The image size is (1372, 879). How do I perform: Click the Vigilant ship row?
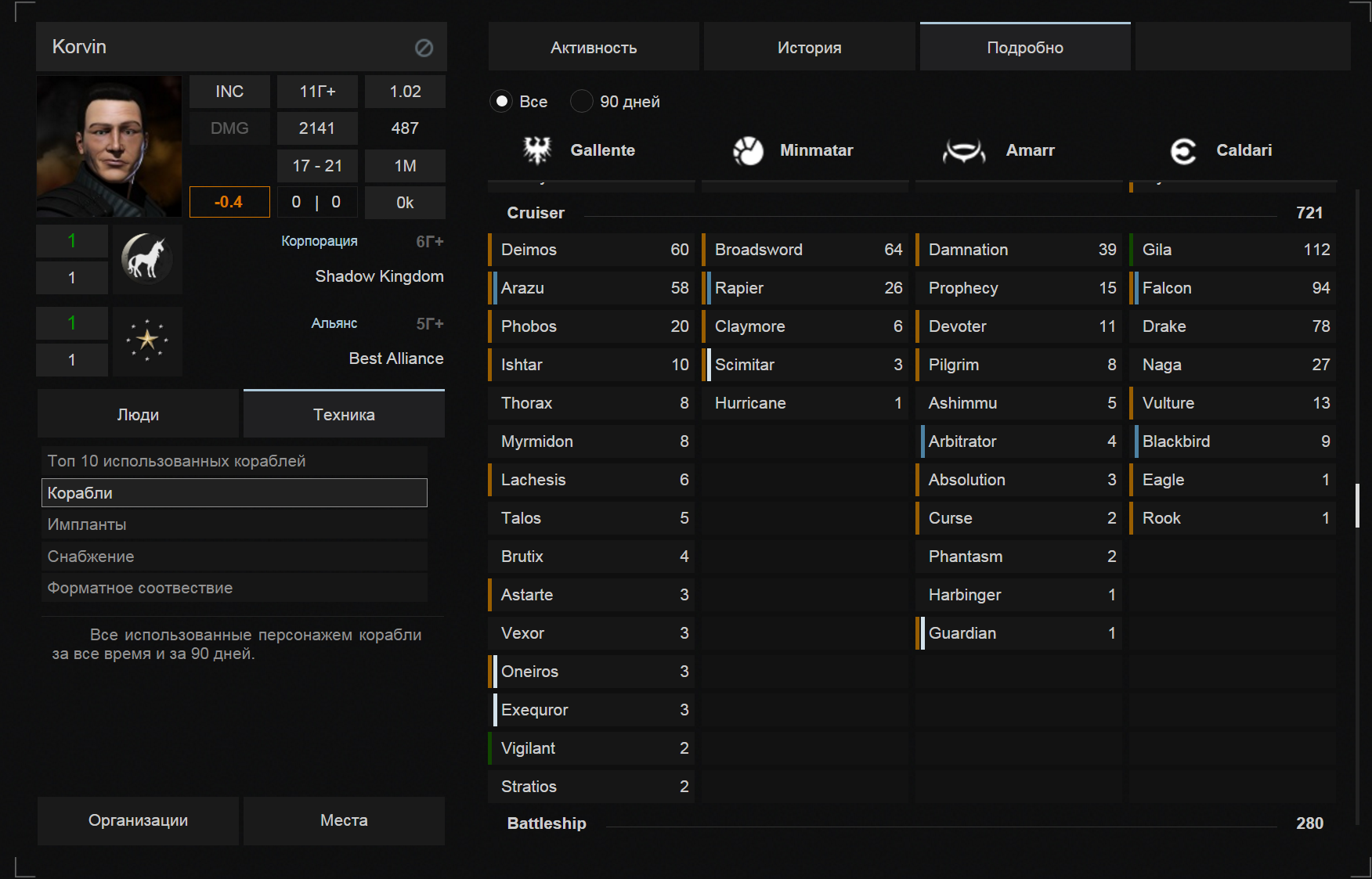pyautogui.click(x=591, y=748)
